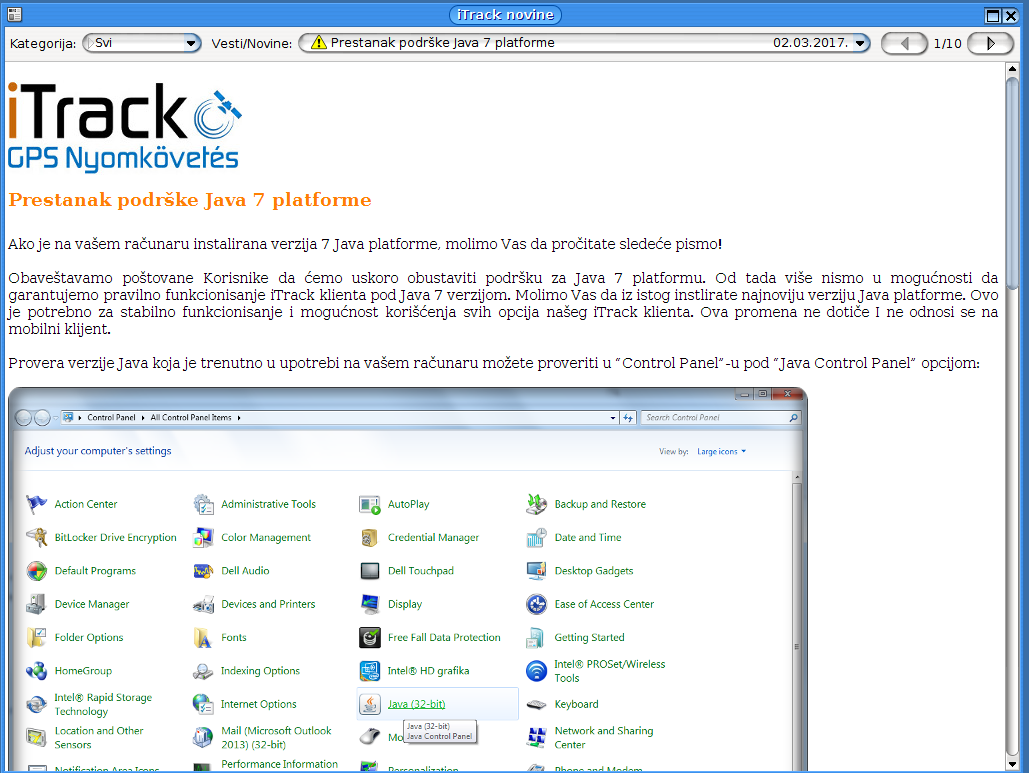Click the AutoPlay icon
The width and height of the screenshot is (1029, 773).
point(370,504)
